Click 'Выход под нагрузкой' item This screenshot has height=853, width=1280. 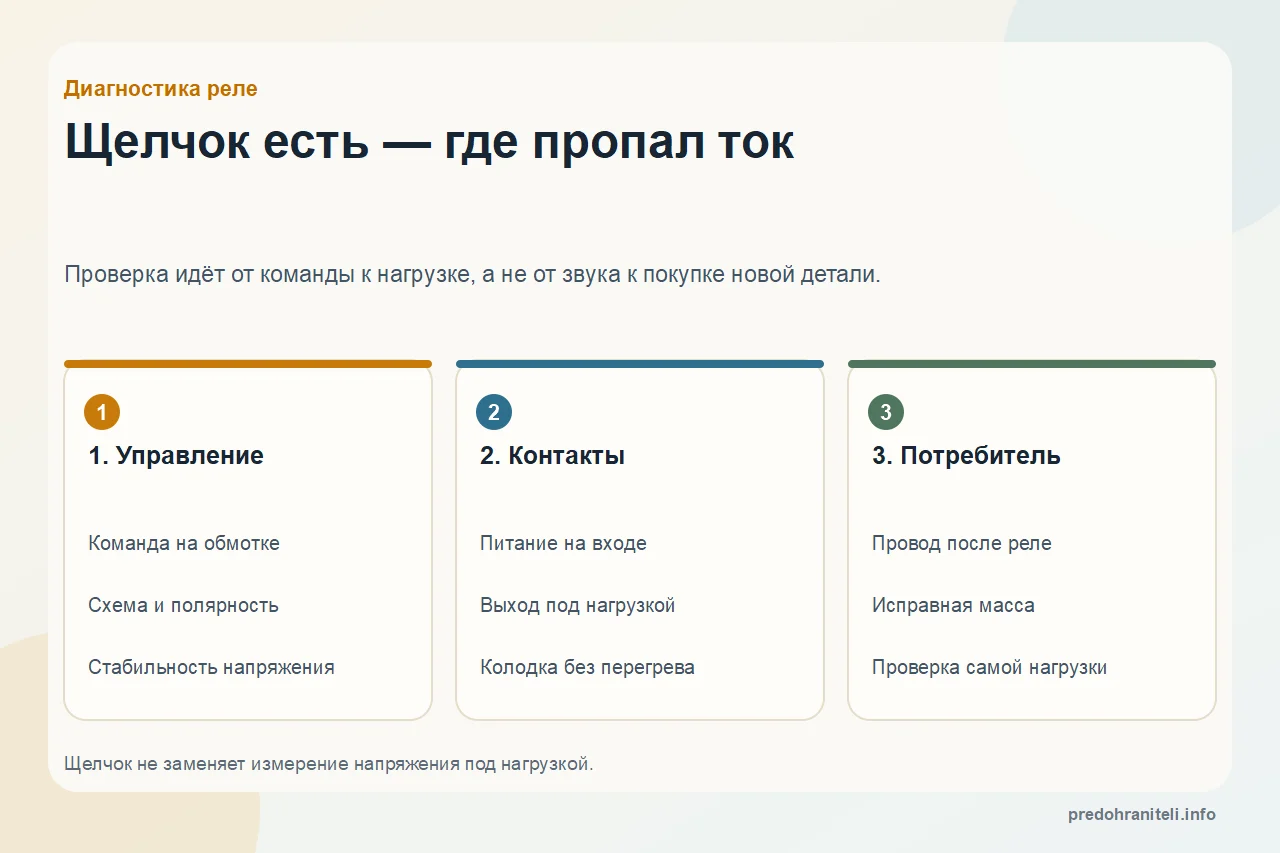[x=577, y=606]
